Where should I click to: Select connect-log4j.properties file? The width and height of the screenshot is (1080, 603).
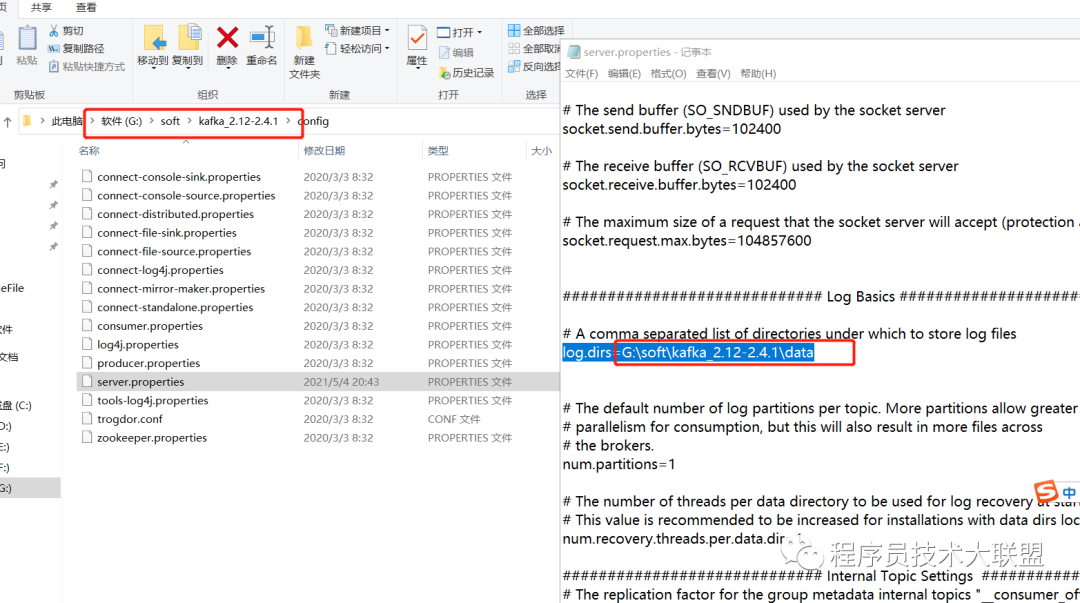tap(160, 270)
